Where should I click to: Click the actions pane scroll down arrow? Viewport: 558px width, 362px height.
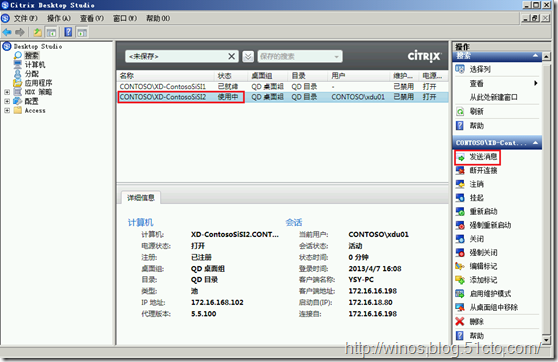[546, 340]
